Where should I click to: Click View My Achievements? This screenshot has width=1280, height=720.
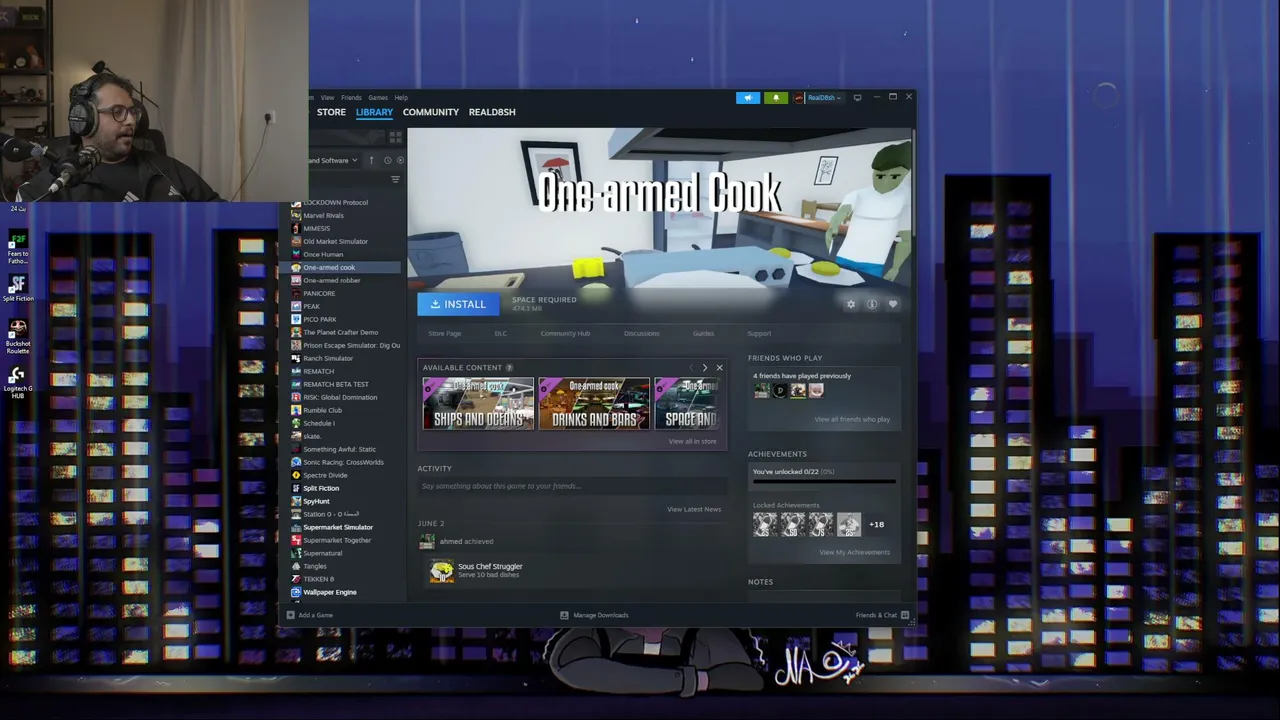point(854,552)
